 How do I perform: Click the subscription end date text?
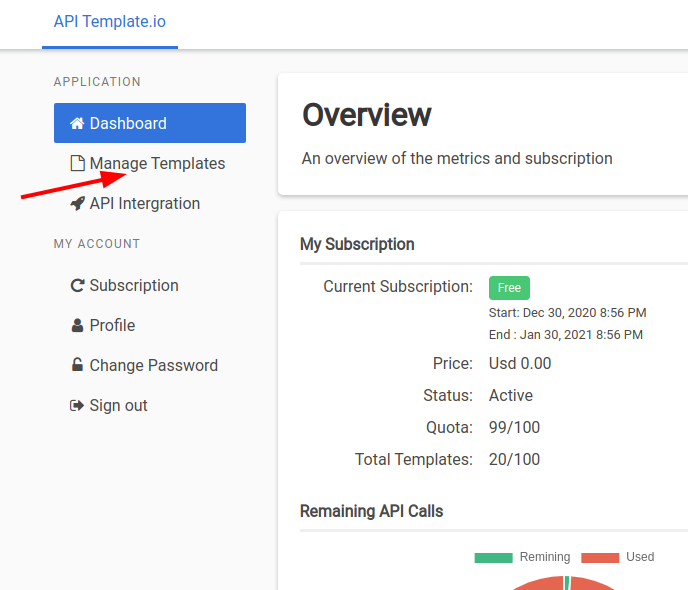566,335
